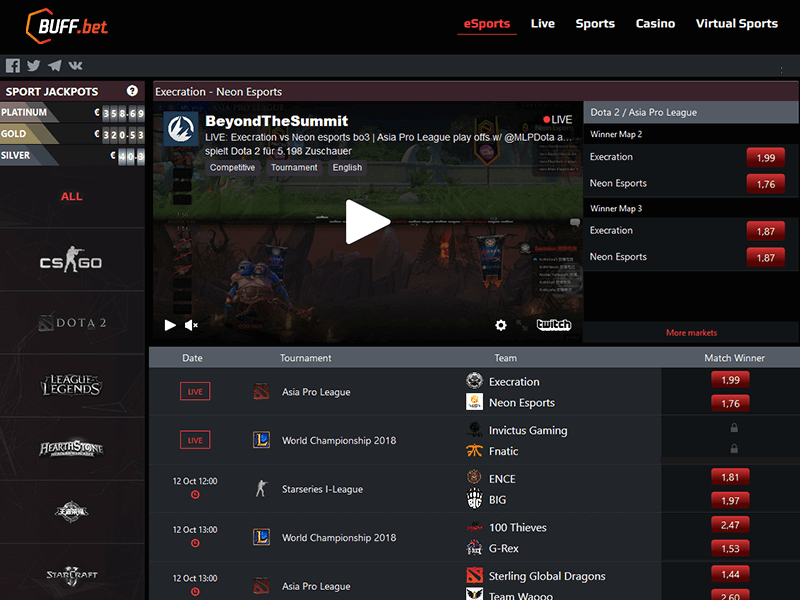800x600 pixels.
Task: Open the Virtual Sports tab
Action: coord(737,23)
